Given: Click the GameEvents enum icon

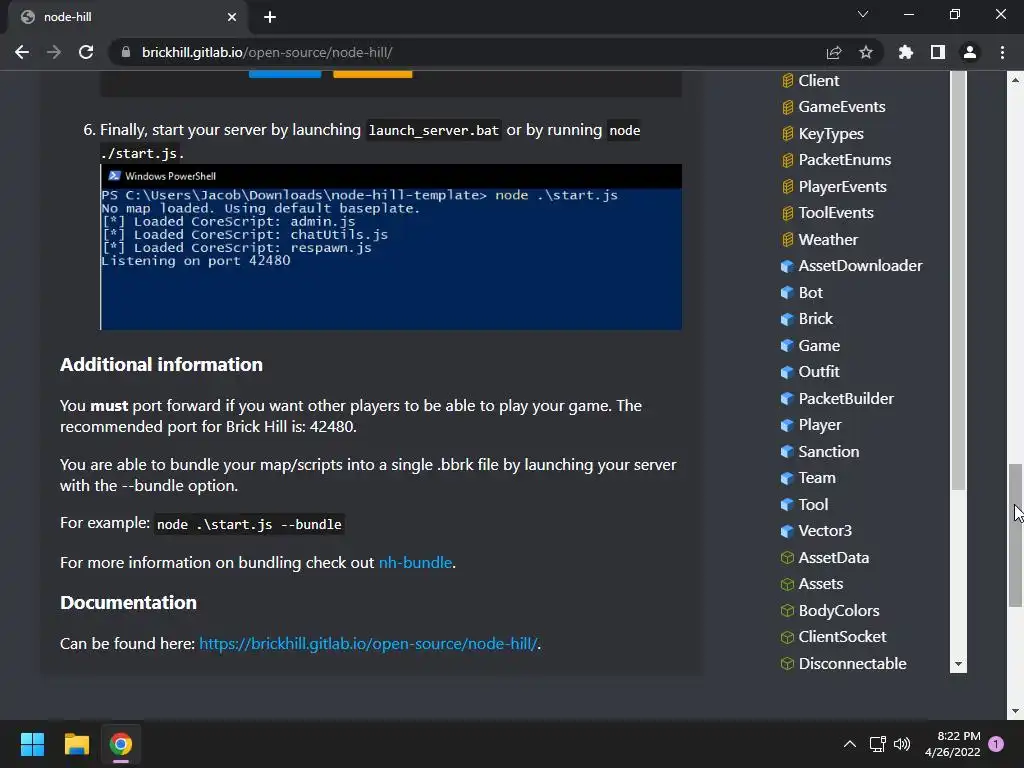Looking at the screenshot, I should (788, 107).
